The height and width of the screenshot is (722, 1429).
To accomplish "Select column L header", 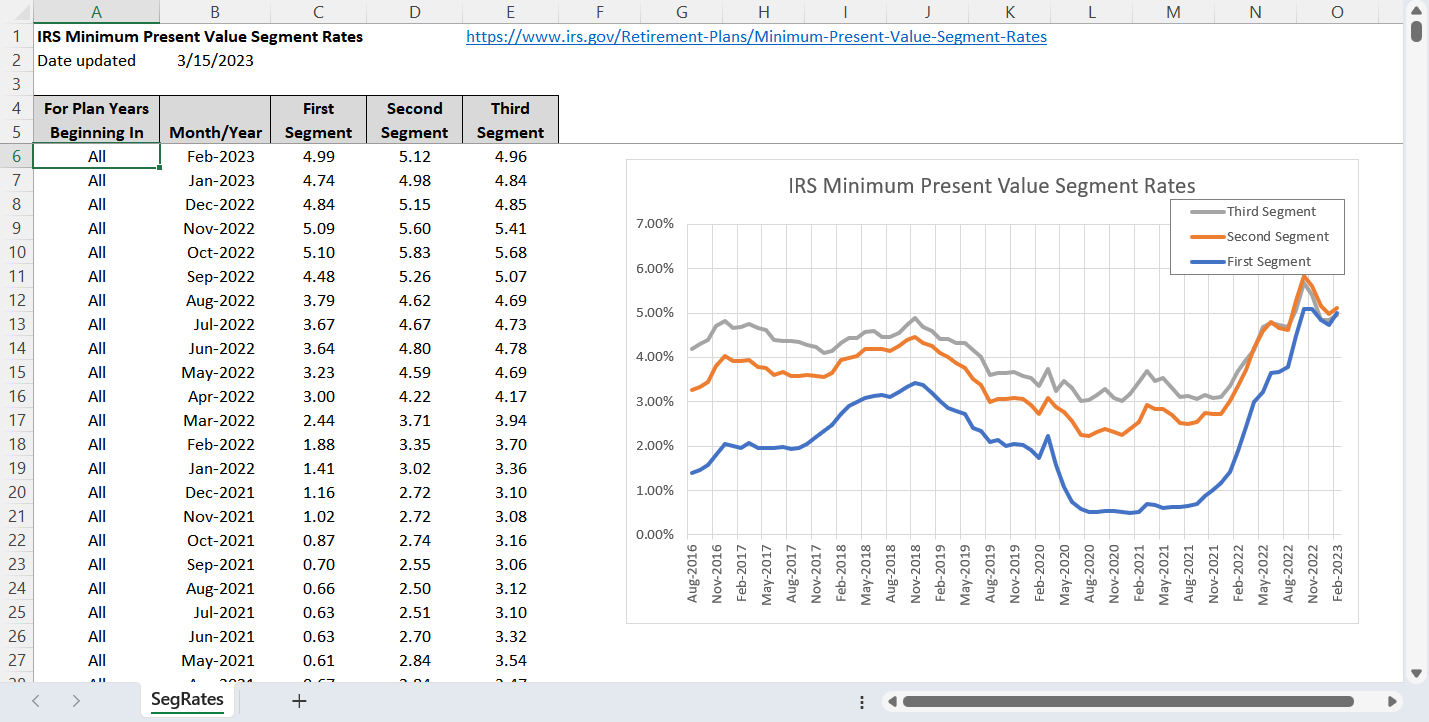I will [1092, 12].
